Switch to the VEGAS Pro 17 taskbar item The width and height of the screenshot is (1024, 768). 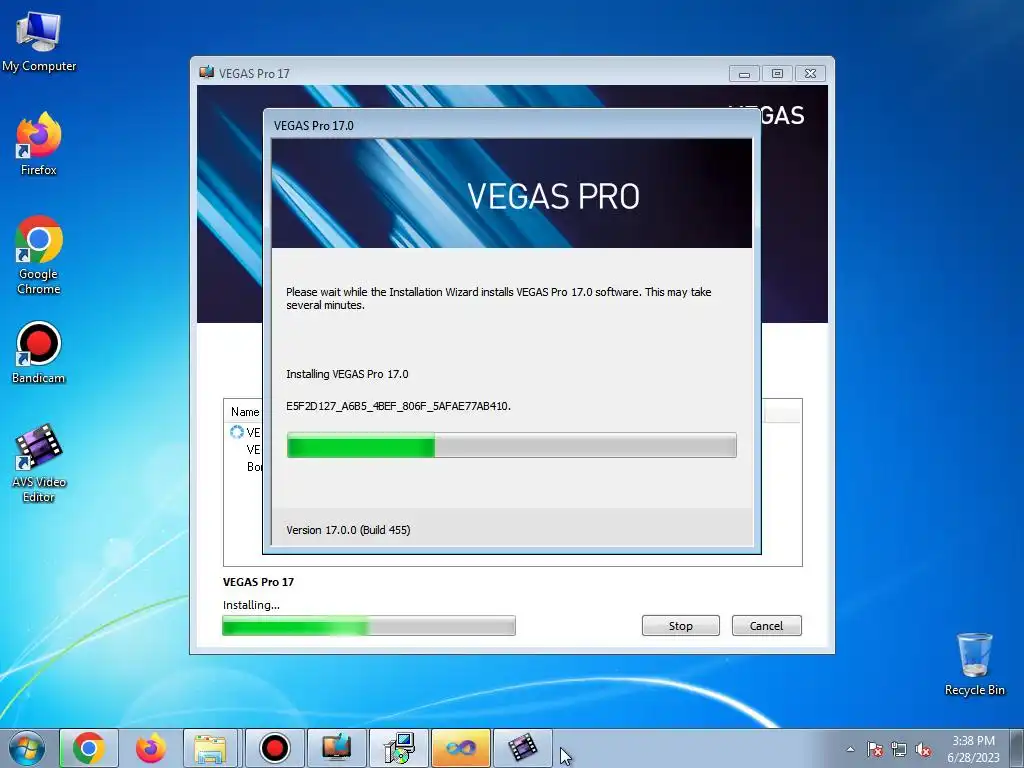coord(336,748)
